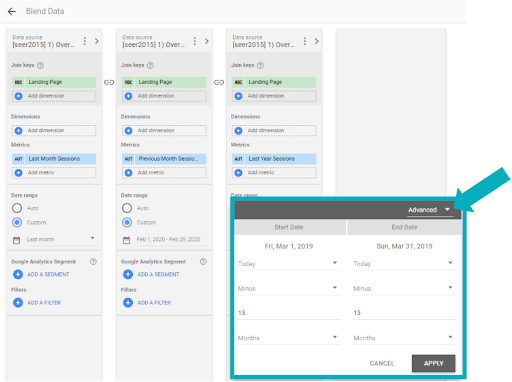Select Auto date range in second source
512x382 pixels.
tap(127, 208)
